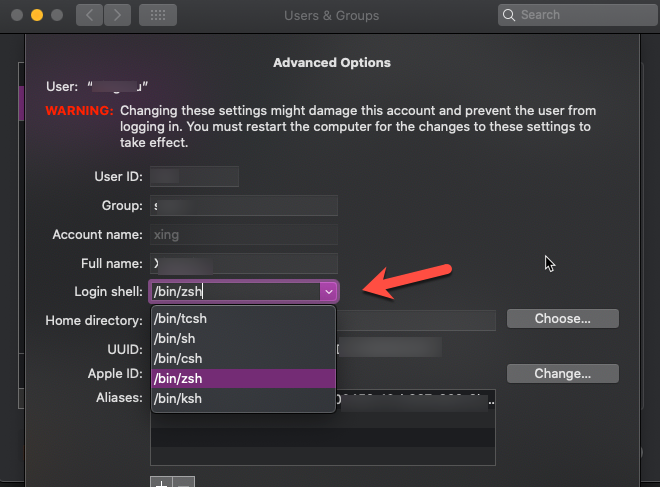Remove alias with minus button
Screen dimensions: 660x487
184,482
